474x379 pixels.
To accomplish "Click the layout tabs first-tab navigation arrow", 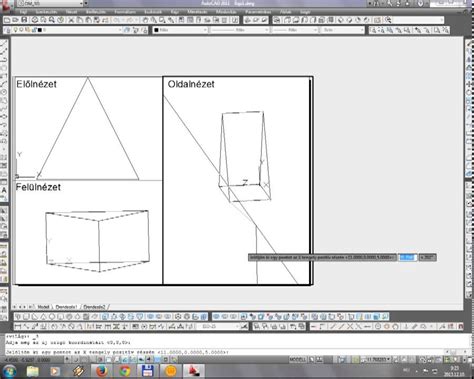I will click(15, 307).
